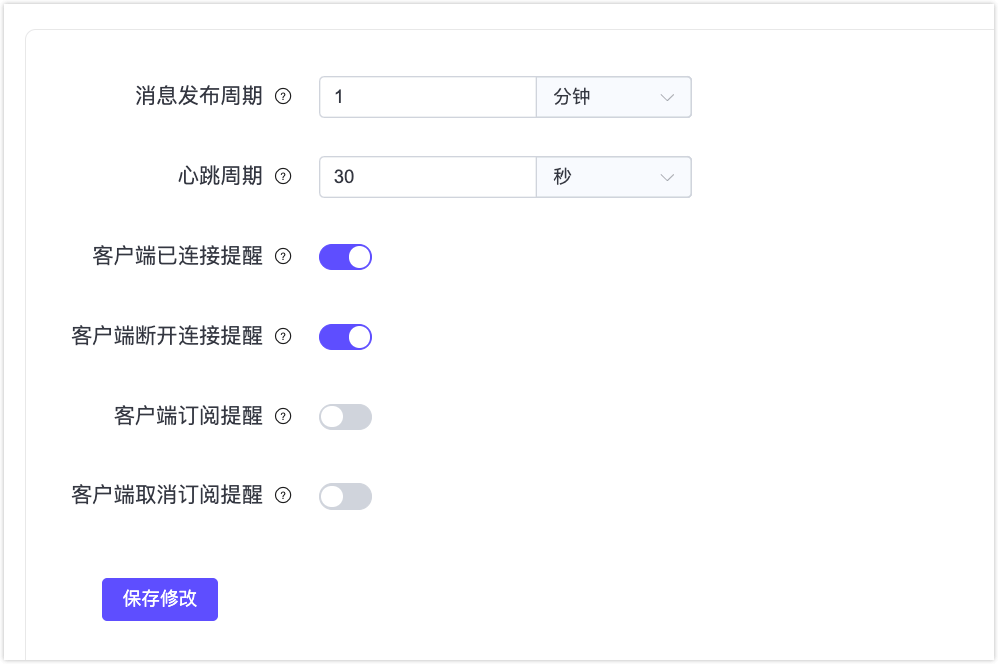This screenshot has height=664, width=998.
Task: Click the 保存修改 save button
Action: coord(159,599)
